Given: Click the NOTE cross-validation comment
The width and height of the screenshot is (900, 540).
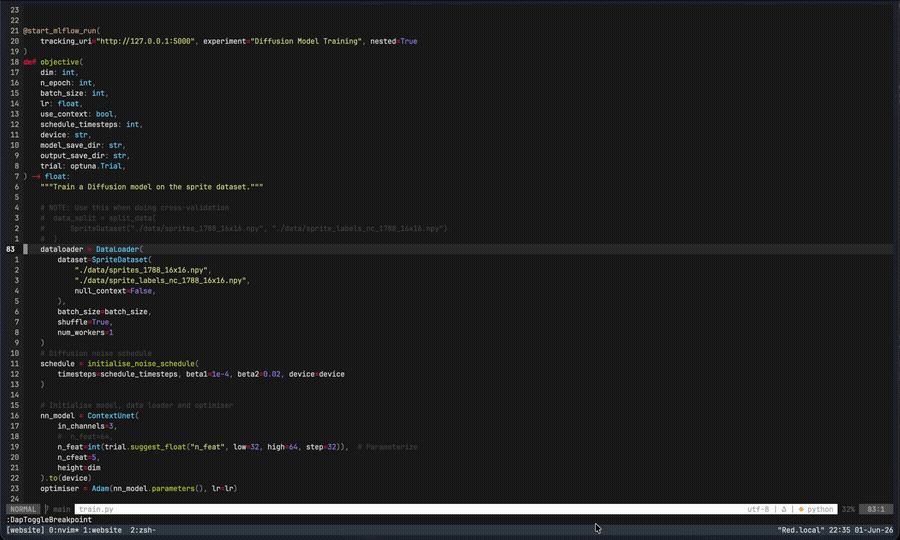Looking at the screenshot, I should (134, 208).
